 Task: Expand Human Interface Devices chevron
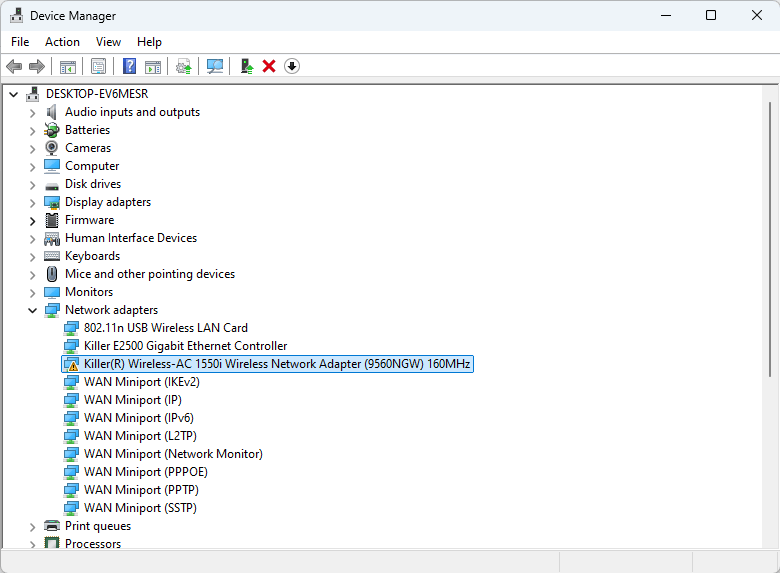point(32,239)
